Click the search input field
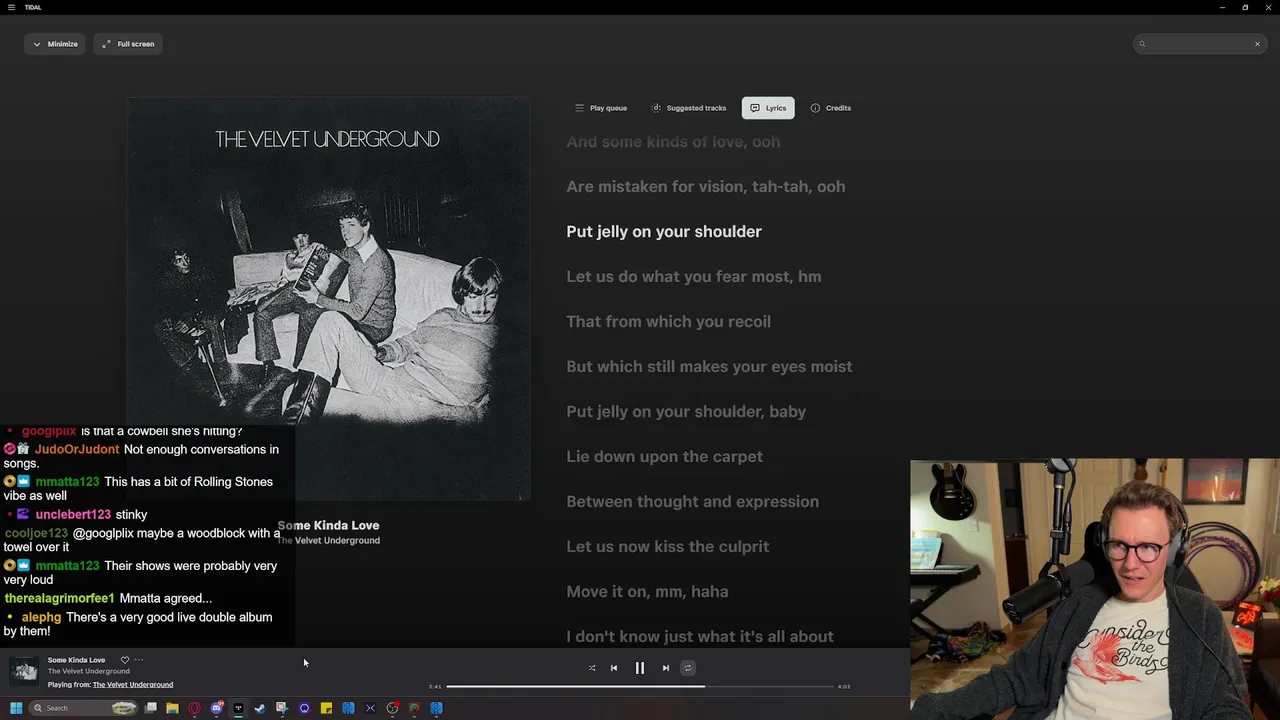 tap(1199, 44)
